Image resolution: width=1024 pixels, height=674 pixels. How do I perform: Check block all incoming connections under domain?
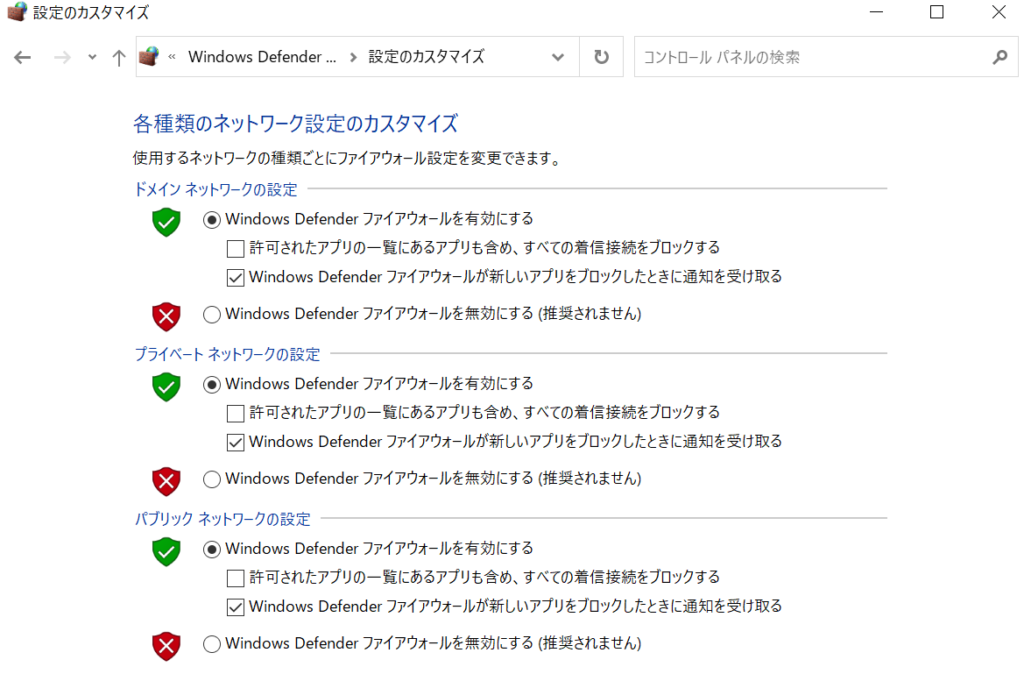(x=235, y=248)
